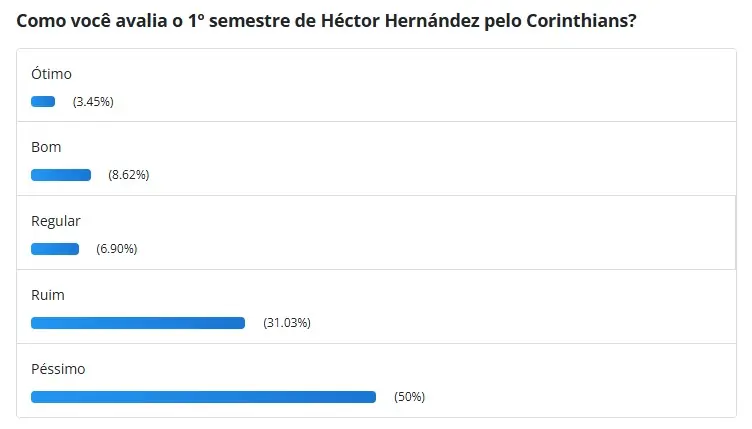
Task: Click the 50% percentage text
Action: [x=410, y=397]
